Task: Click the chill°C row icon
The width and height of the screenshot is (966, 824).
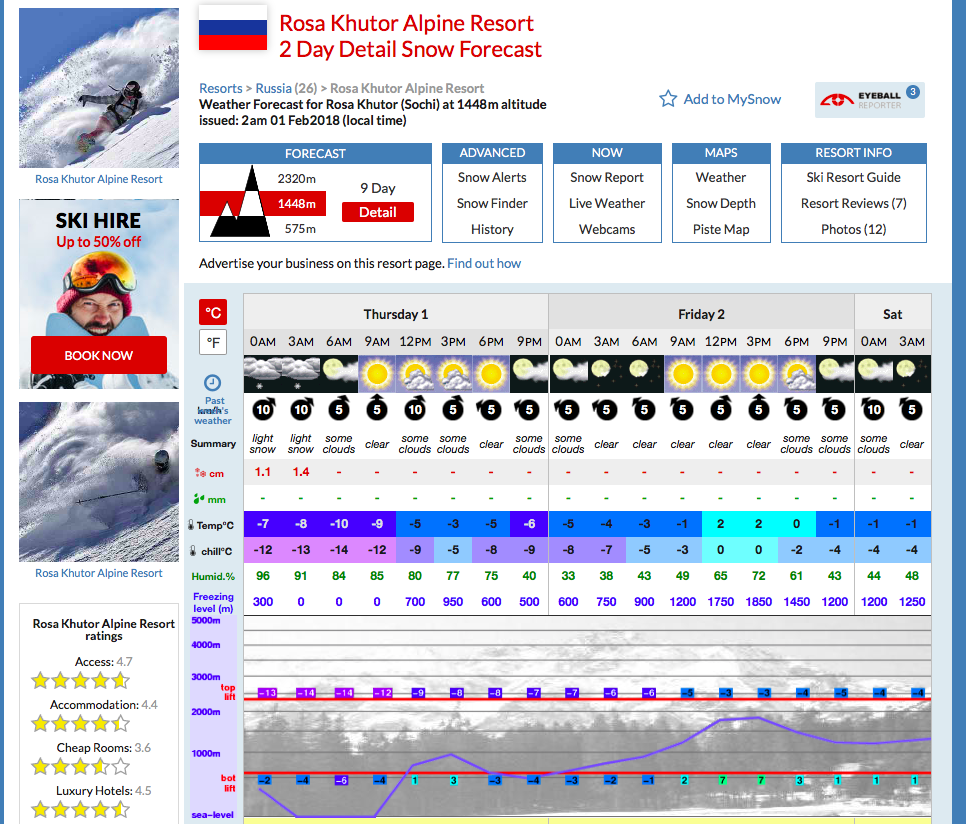Action: (193, 551)
